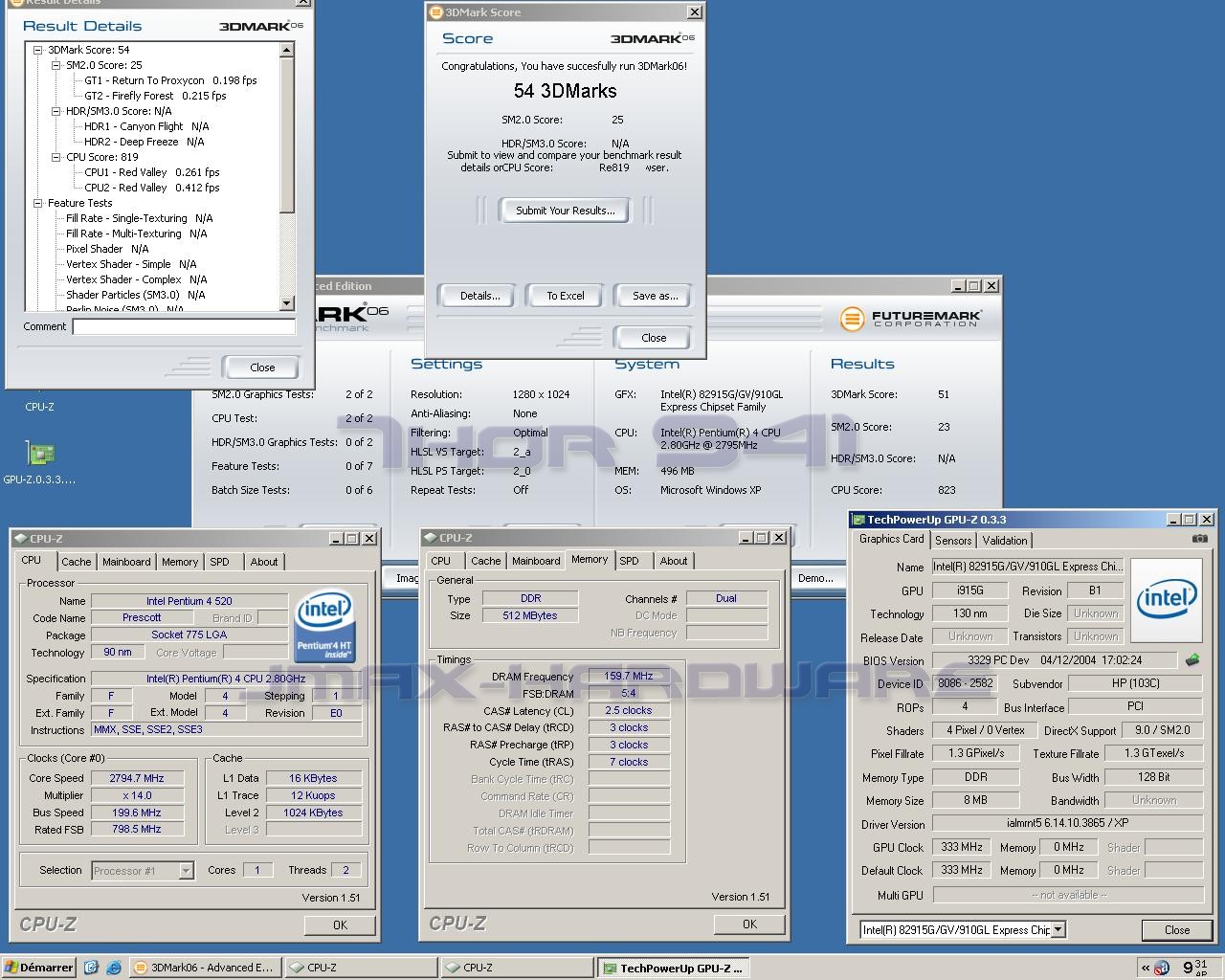This screenshot has height=980, width=1225.
Task: Collapse the 3DMark Score tree node
Action: pos(38,50)
